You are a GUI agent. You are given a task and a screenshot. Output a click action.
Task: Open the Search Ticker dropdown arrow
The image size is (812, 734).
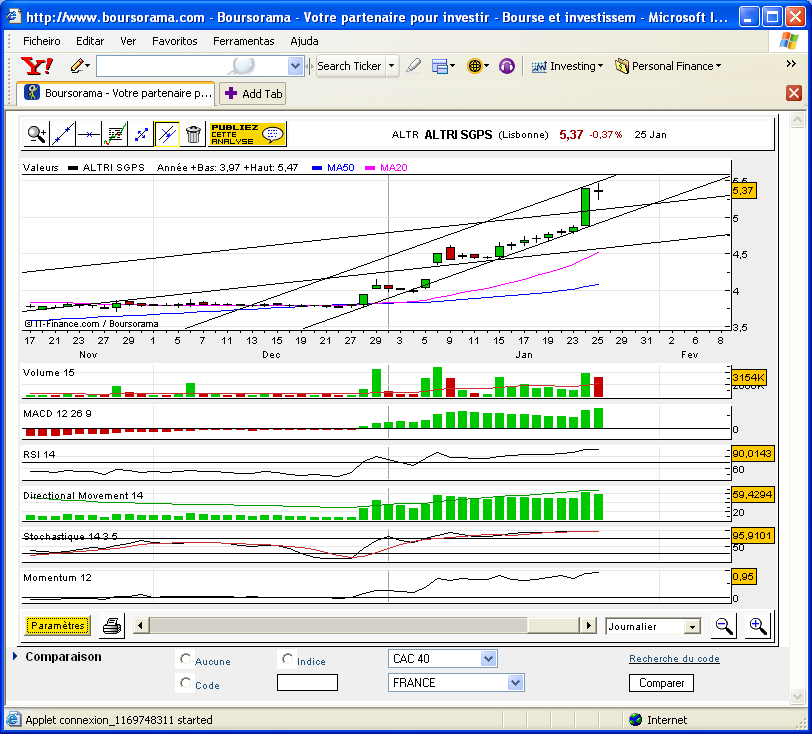pyautogui.click(x=392, y=66)
